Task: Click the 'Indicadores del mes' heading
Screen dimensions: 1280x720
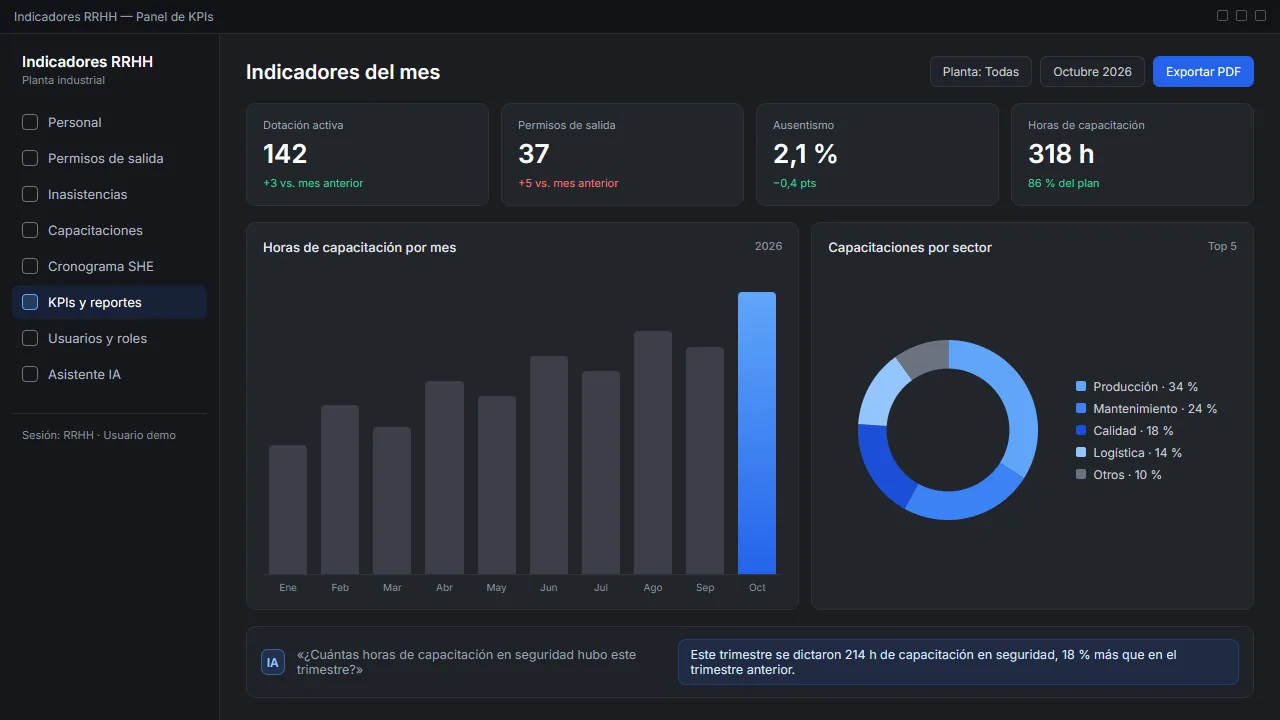Action: pyautogui.click(x=343, y=72)
